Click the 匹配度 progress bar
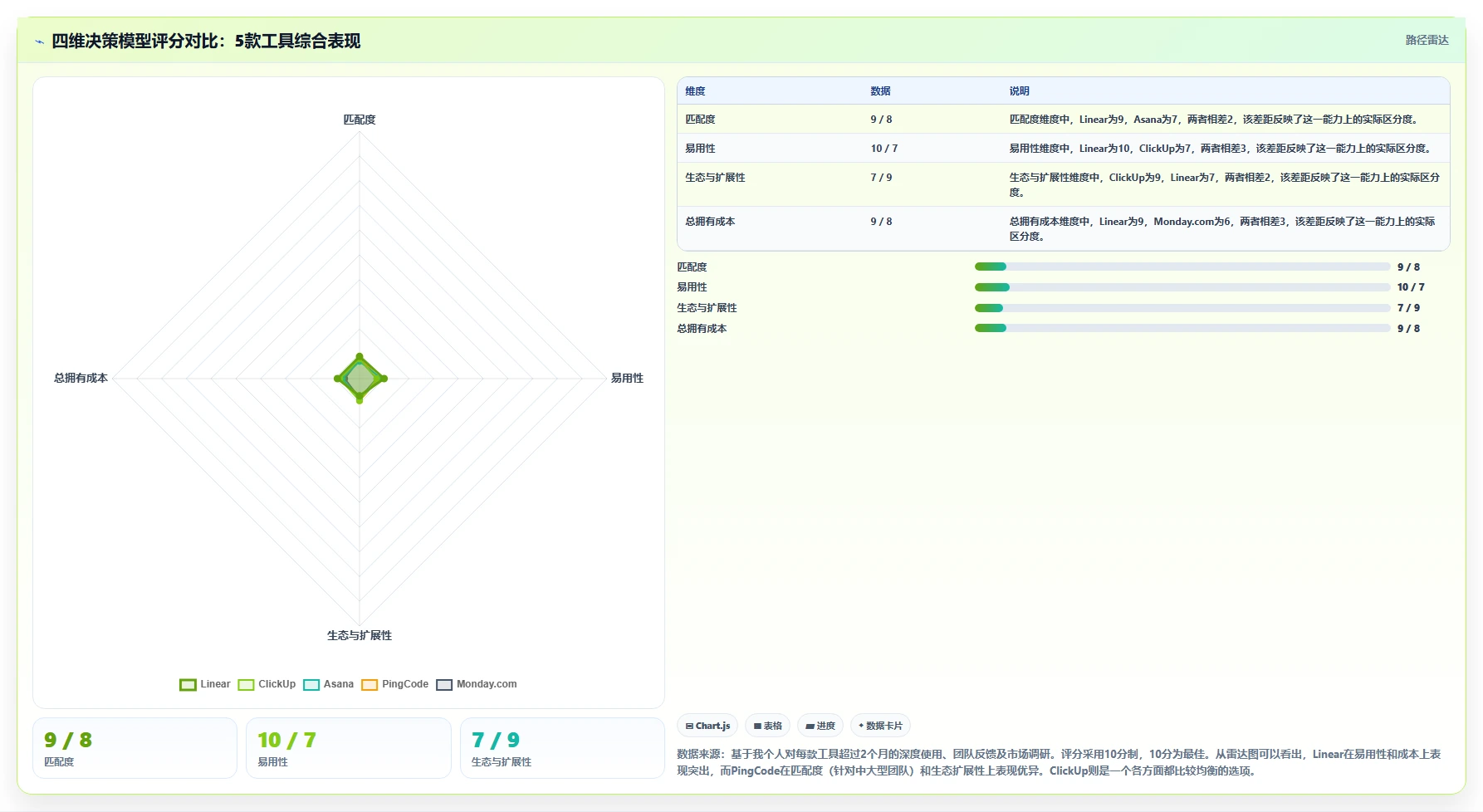The height and width of the screenshot is (812, 1483). (x=1182, y=267)
